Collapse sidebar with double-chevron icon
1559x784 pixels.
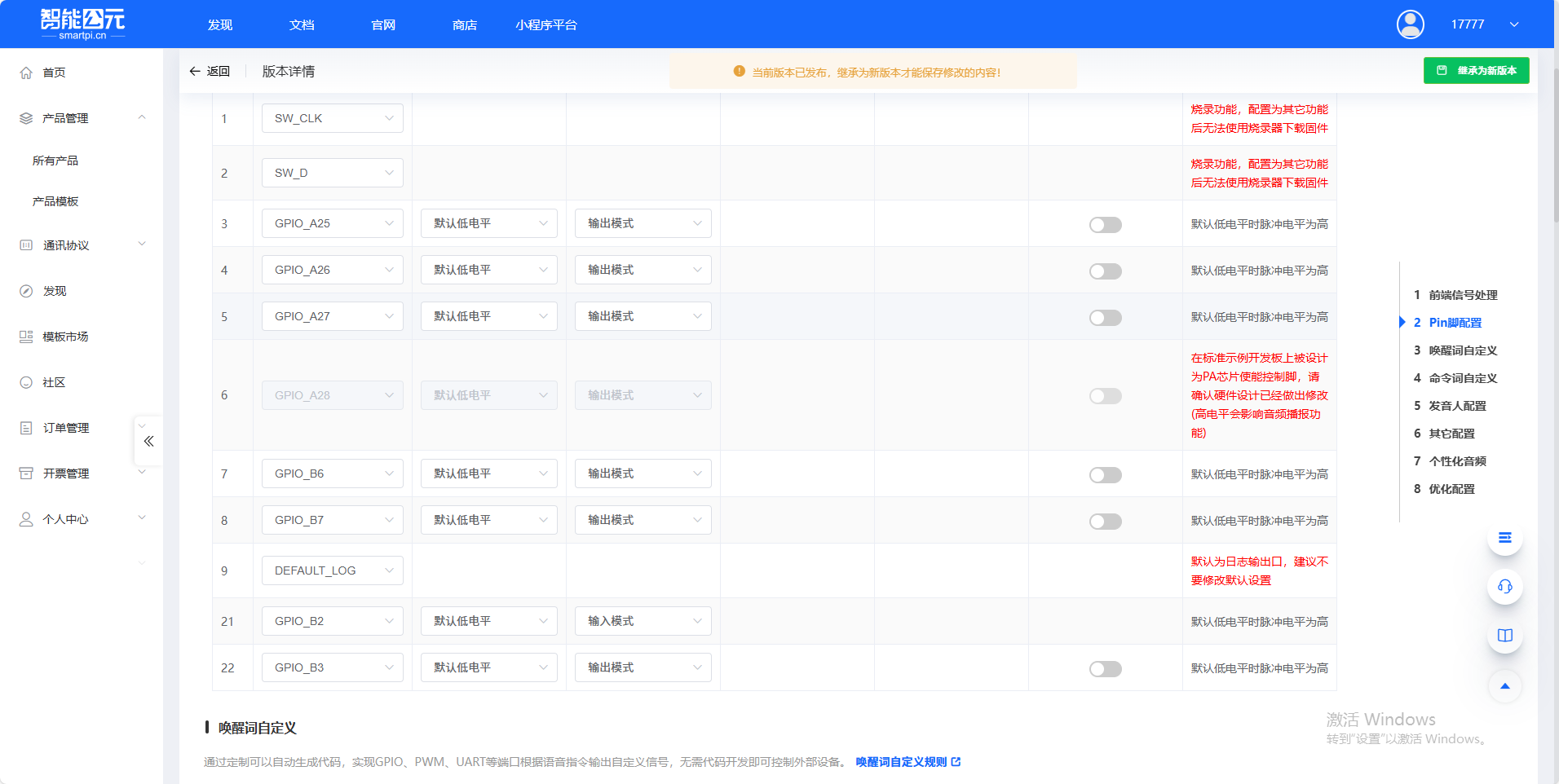click(148, 441)
